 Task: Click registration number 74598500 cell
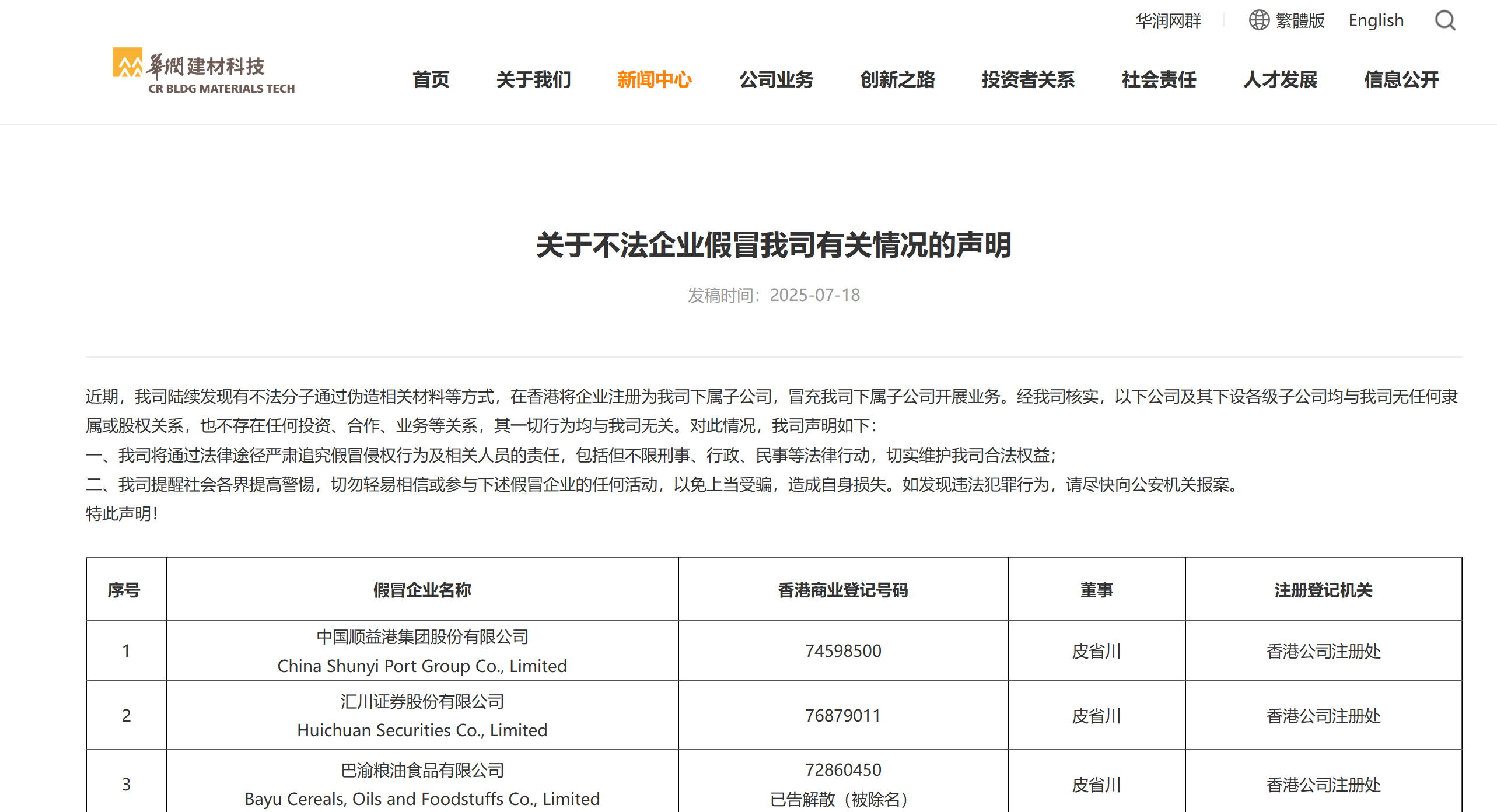842,651
